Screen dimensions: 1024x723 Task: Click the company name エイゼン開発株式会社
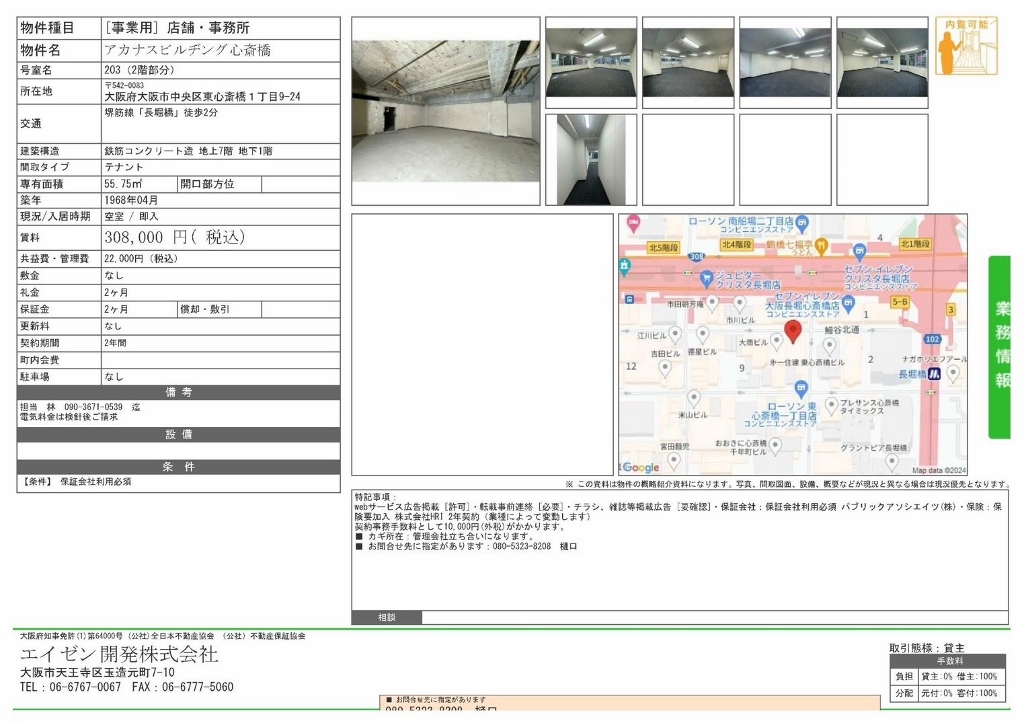point(119,654)
